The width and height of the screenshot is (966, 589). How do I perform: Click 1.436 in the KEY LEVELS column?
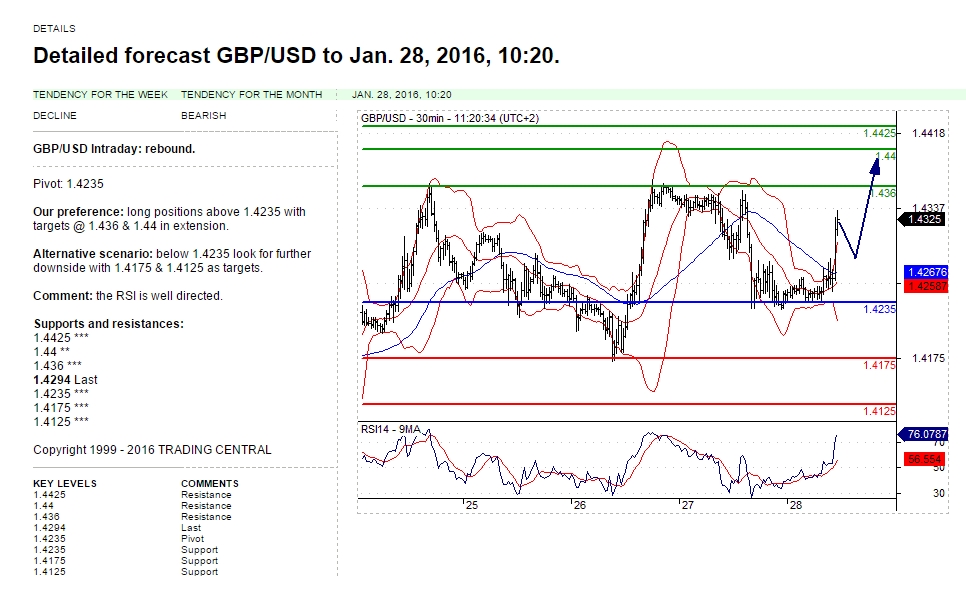point(46,517)
